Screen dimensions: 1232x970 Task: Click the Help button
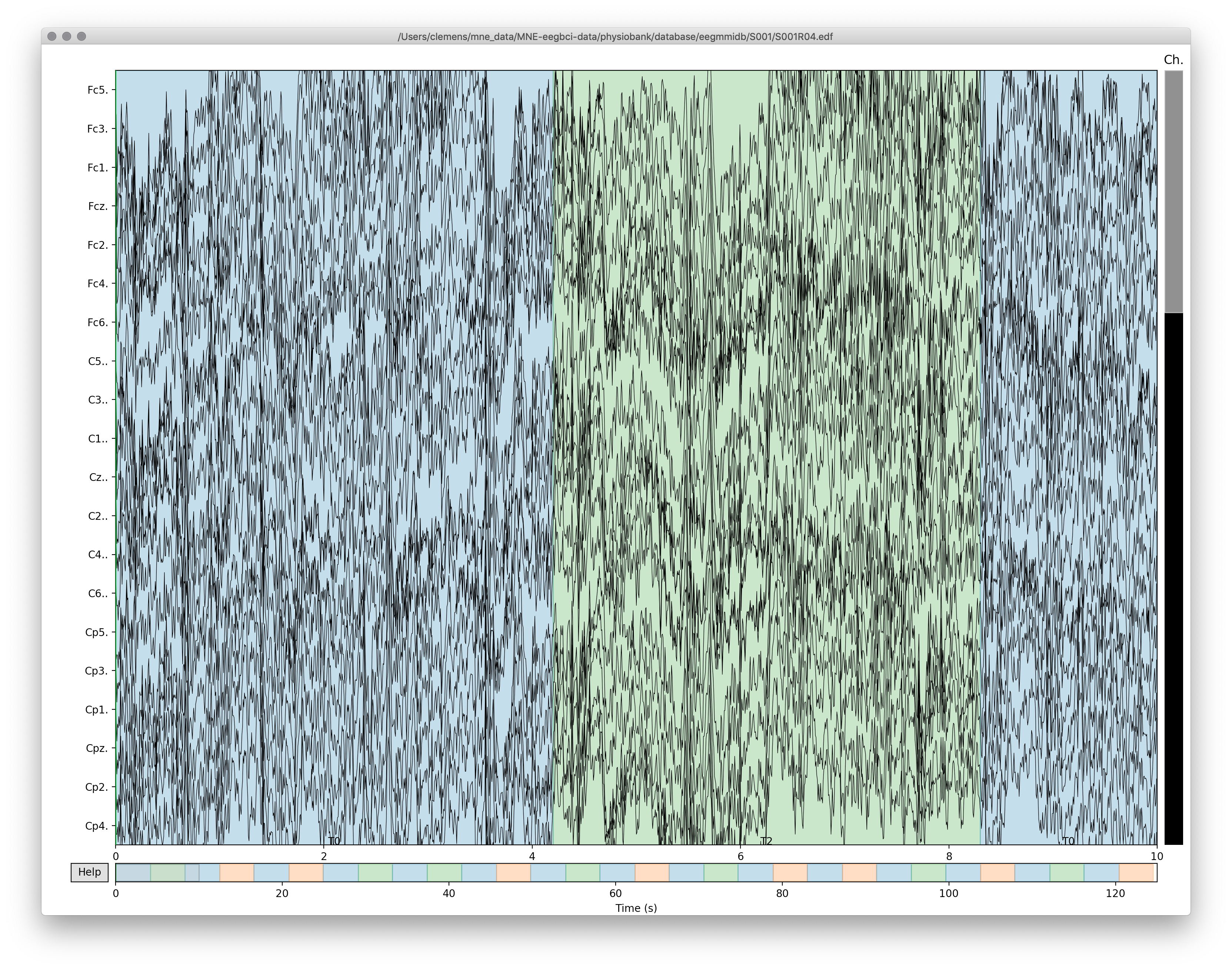[89, 872]
